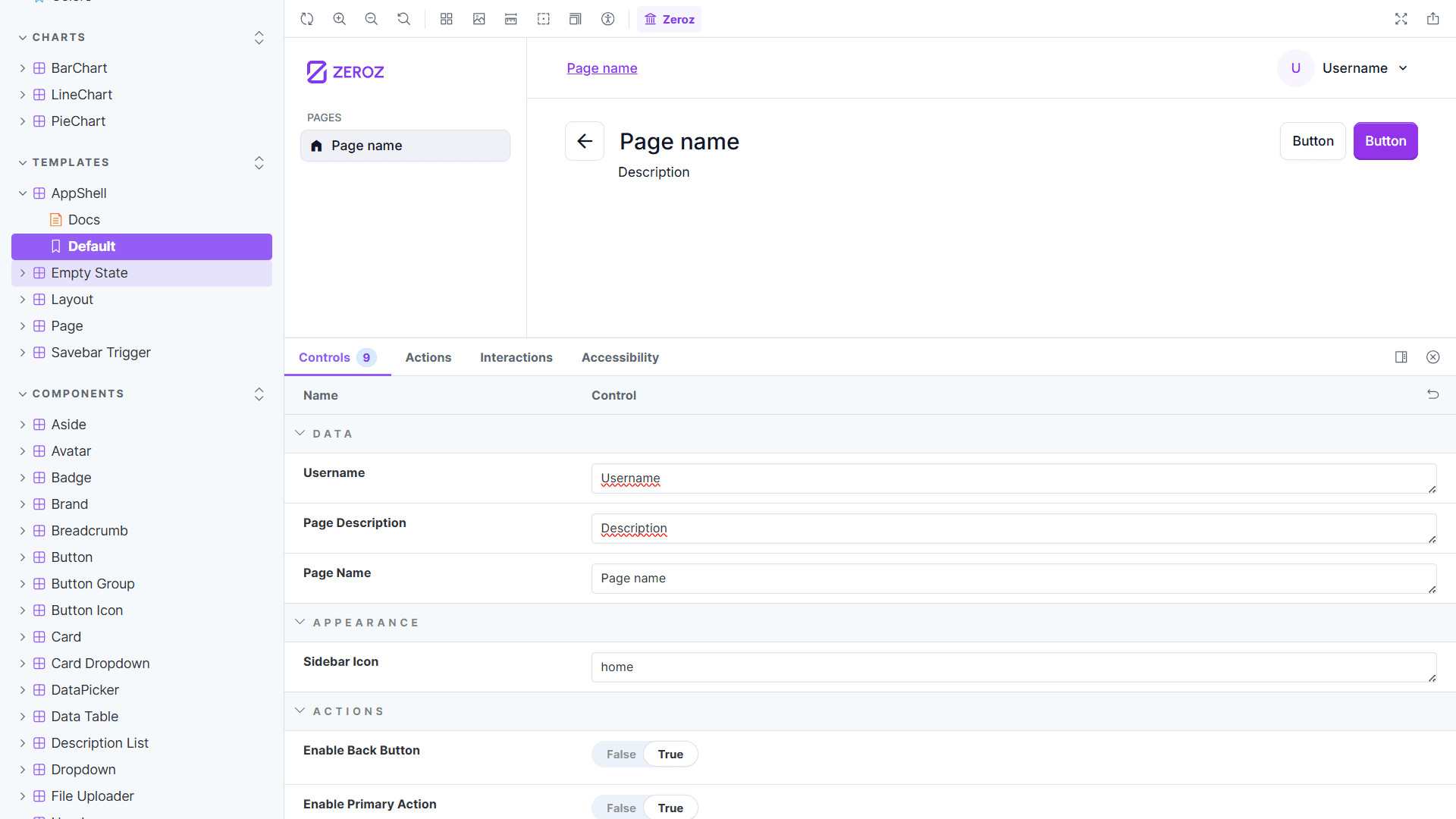Change the preview background icon

tap(479, 19)
